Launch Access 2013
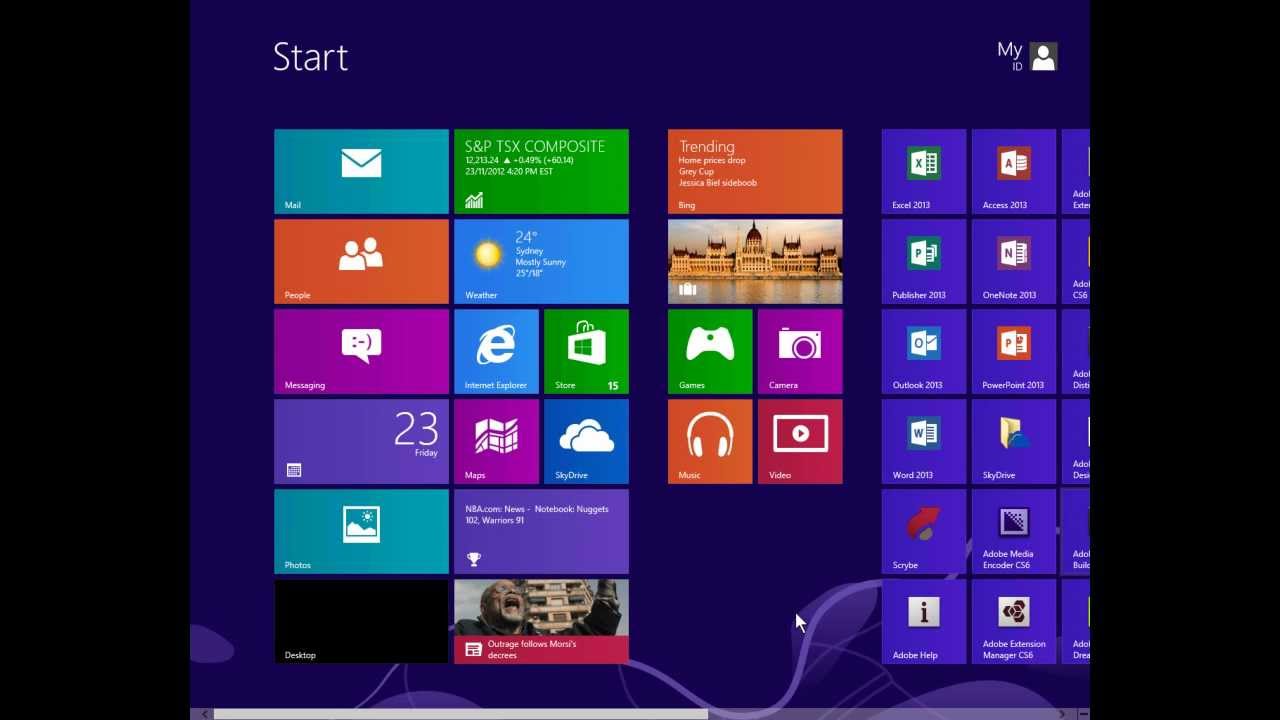 tap(1014, 171)
